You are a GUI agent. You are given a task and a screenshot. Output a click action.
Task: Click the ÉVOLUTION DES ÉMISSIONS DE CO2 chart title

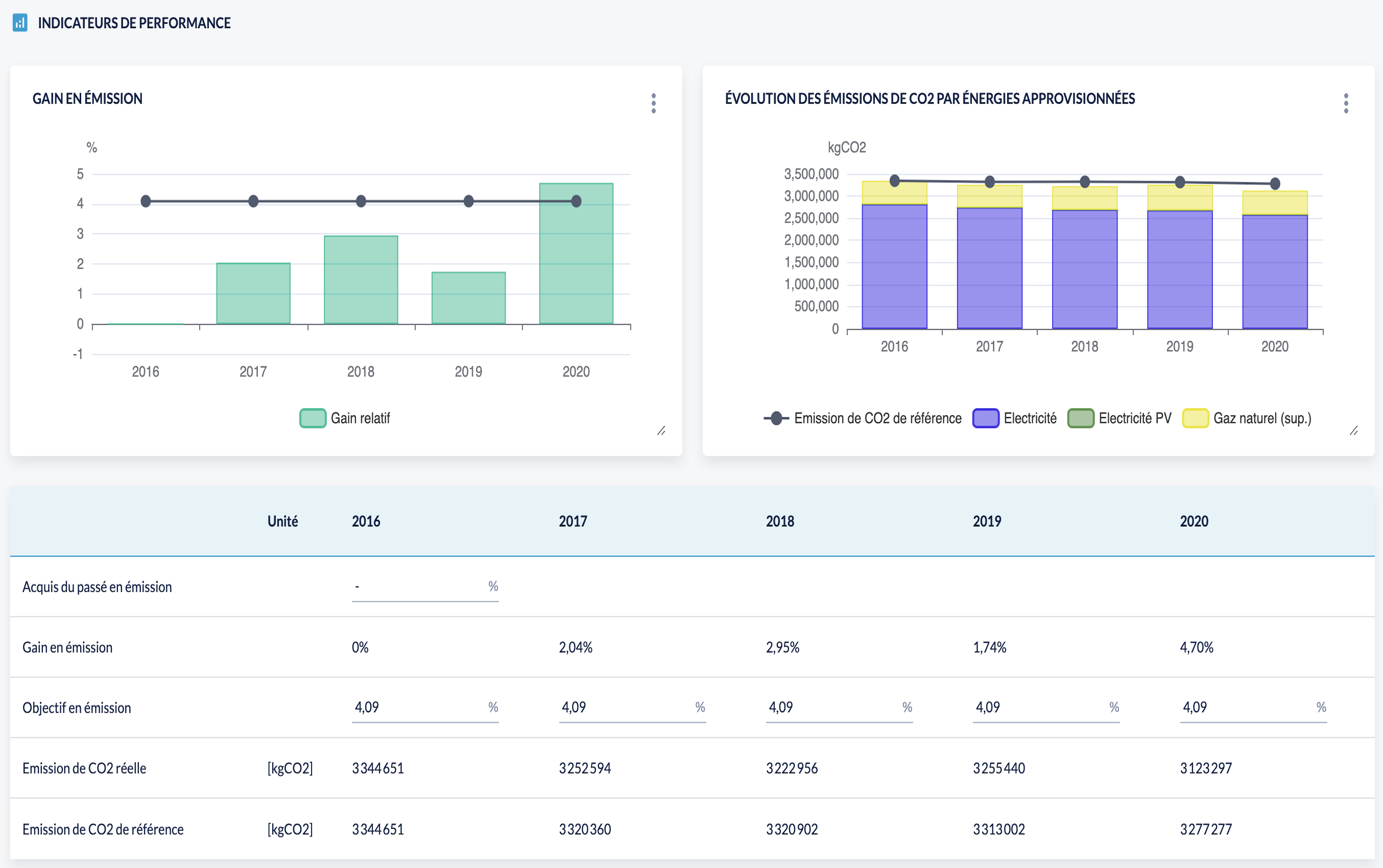930,99
